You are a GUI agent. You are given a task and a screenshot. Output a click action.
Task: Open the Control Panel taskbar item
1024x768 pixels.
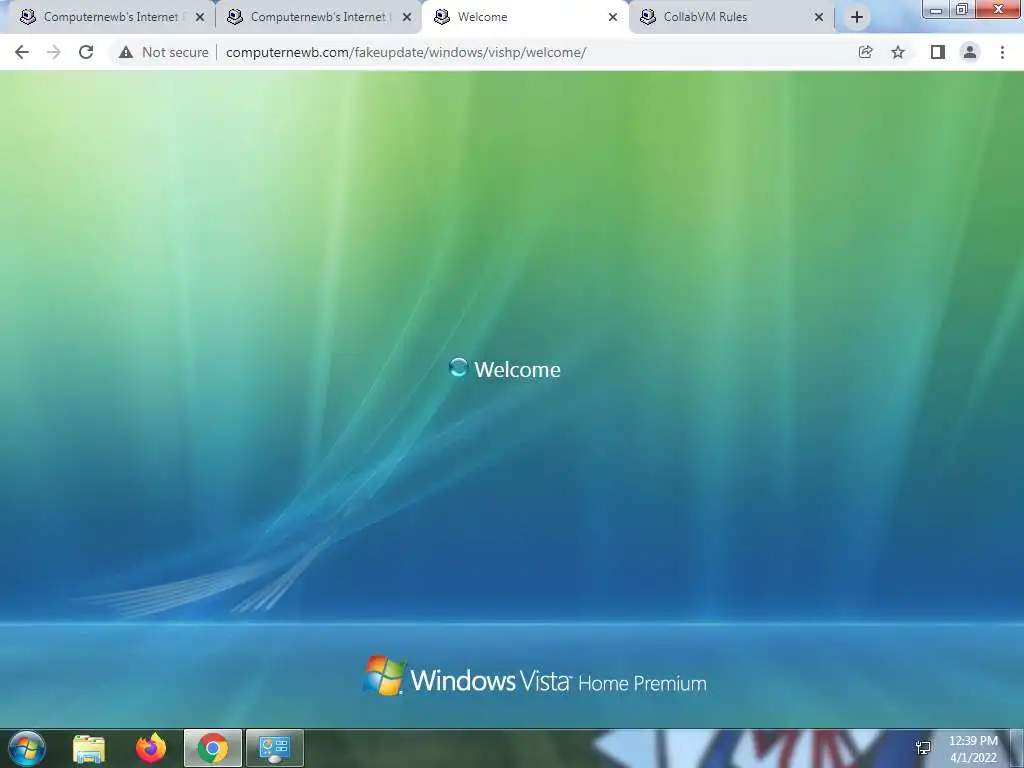tap(274, 748)
